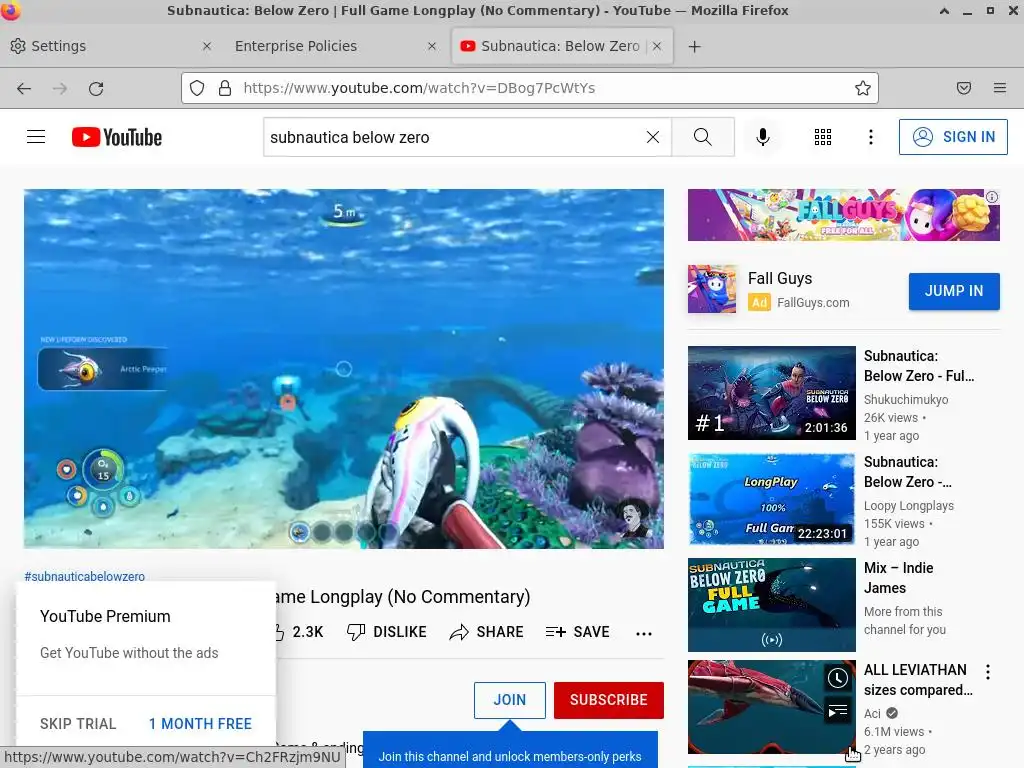1024x768 pixels.
Task: Share the video
Action: (x=487, y=632)
